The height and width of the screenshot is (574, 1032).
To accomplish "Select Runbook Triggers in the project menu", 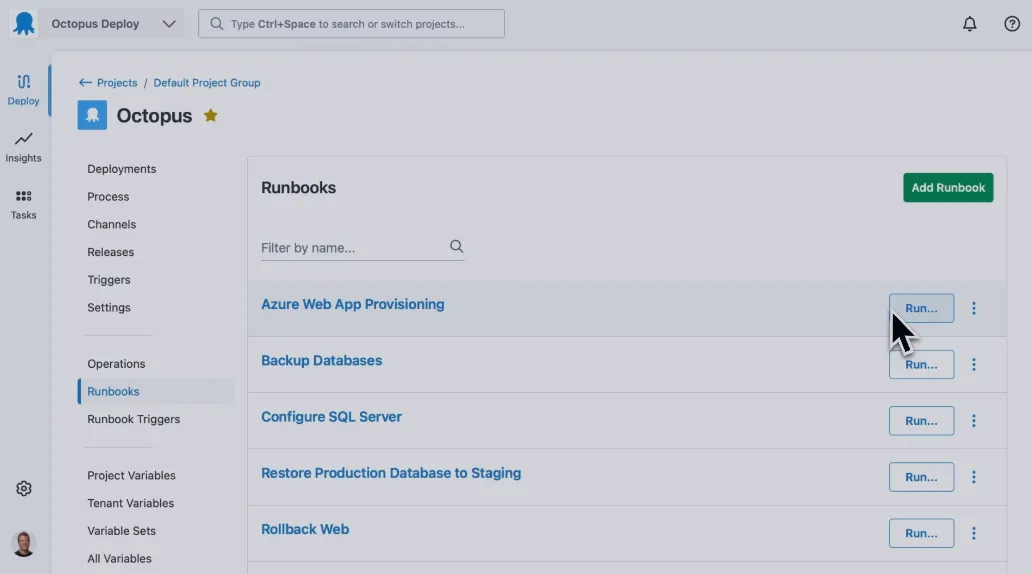I will pyautogui.click(x=133, y=419).
